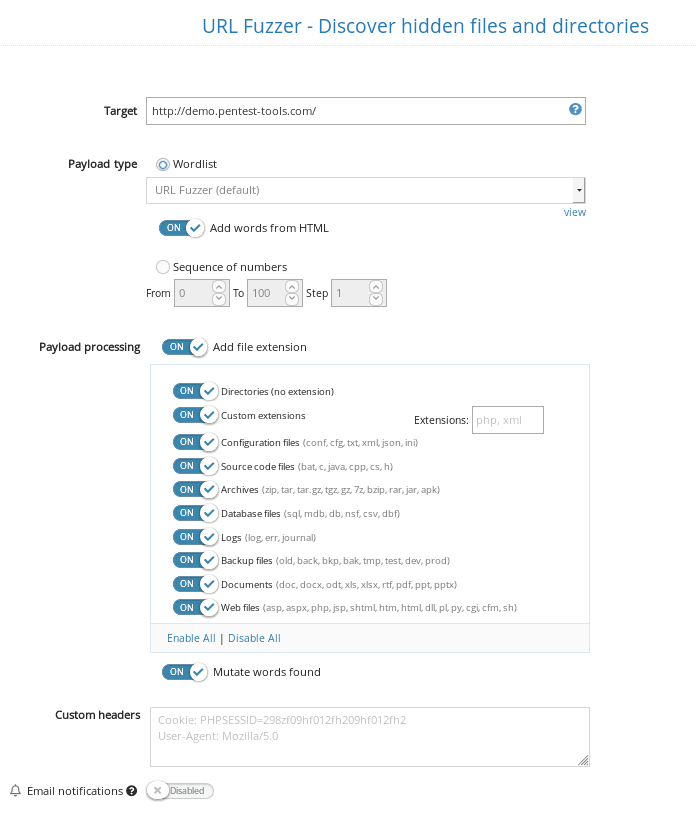This screenshot has height=826, width=697.
Task: Select the Sequence of numbers payload type
Action: [x=162, y=267]
